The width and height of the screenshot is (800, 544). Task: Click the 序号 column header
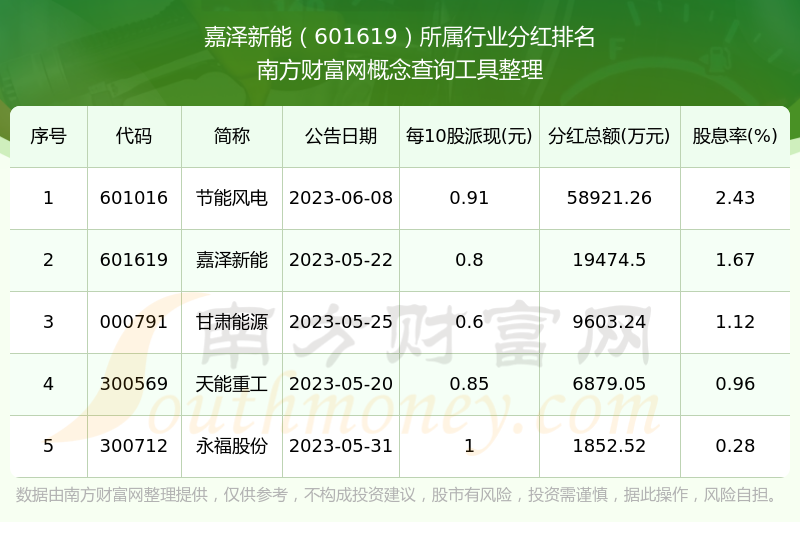[48, 136]
